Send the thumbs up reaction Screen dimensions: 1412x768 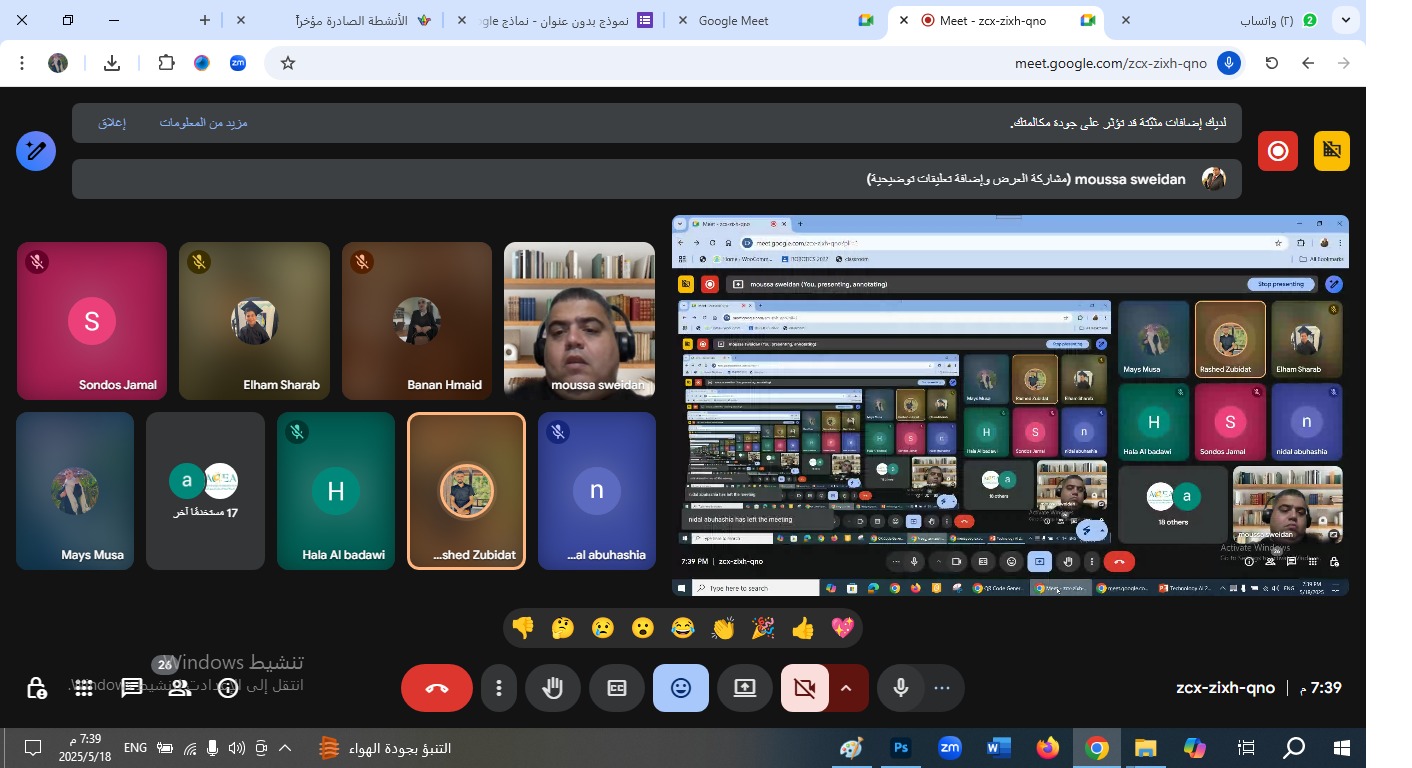pyautogui.click(x=803, y=628)
